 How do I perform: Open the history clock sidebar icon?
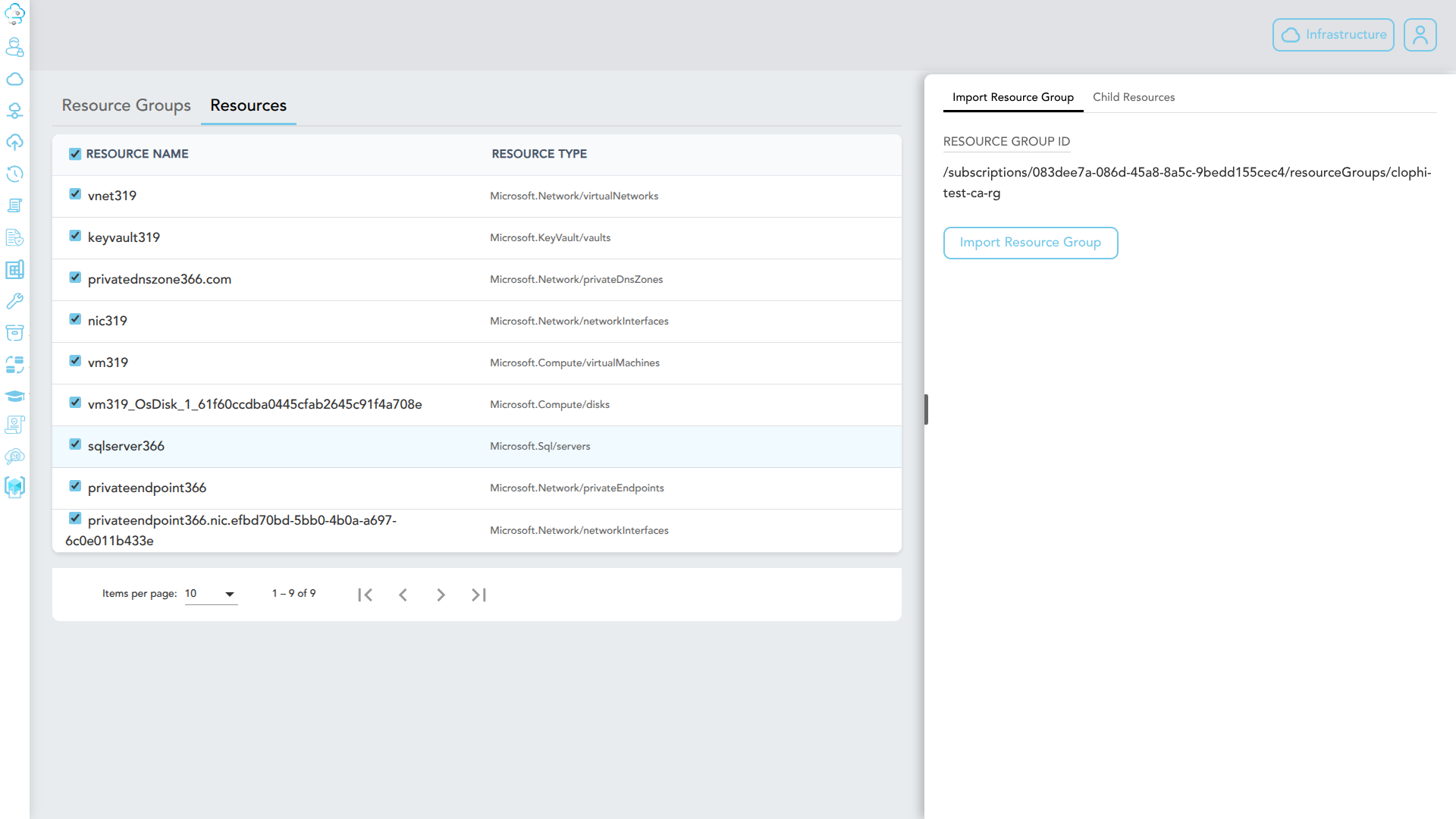(x=14, y=174)
